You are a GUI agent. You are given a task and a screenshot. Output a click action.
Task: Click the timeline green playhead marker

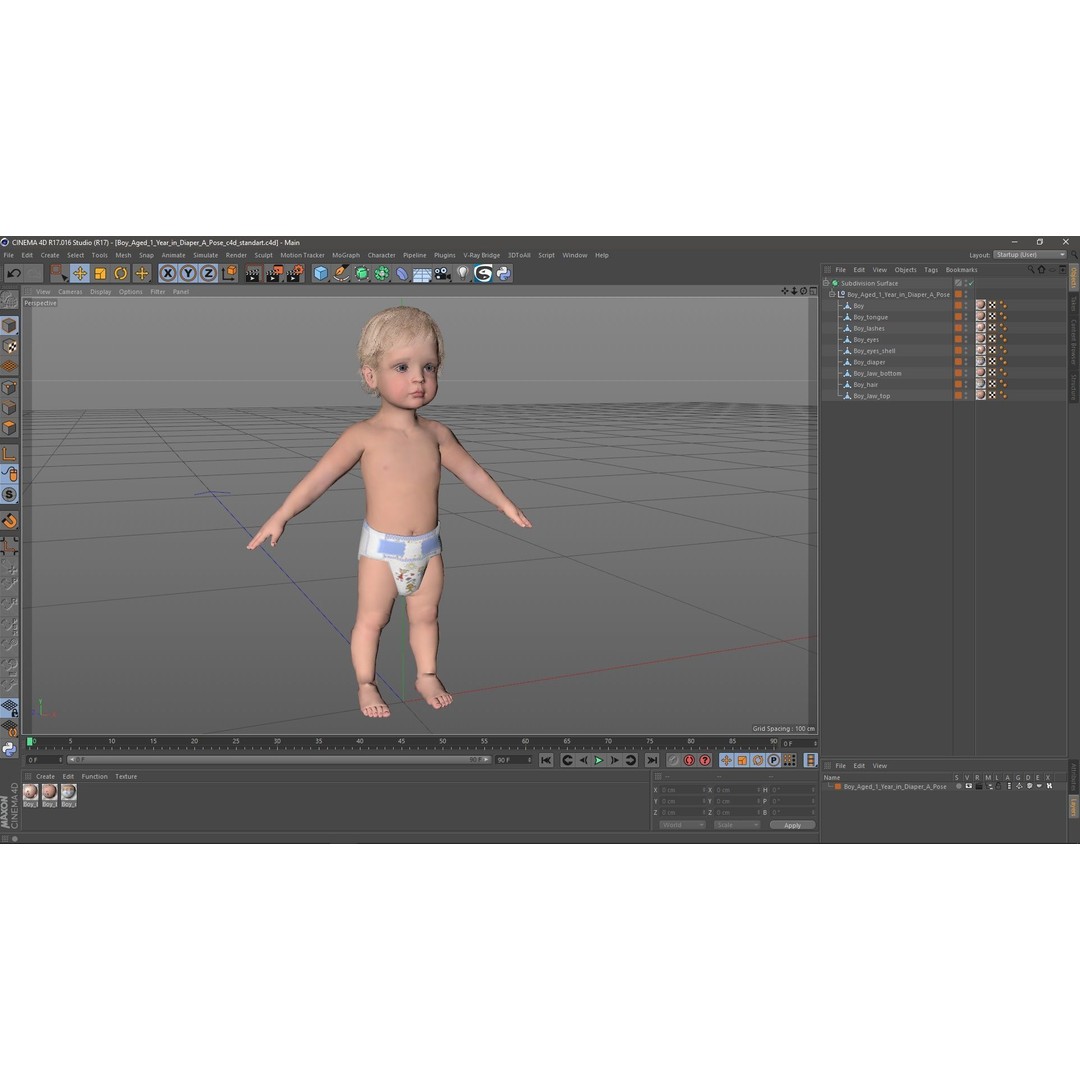[x=30, y=742]
